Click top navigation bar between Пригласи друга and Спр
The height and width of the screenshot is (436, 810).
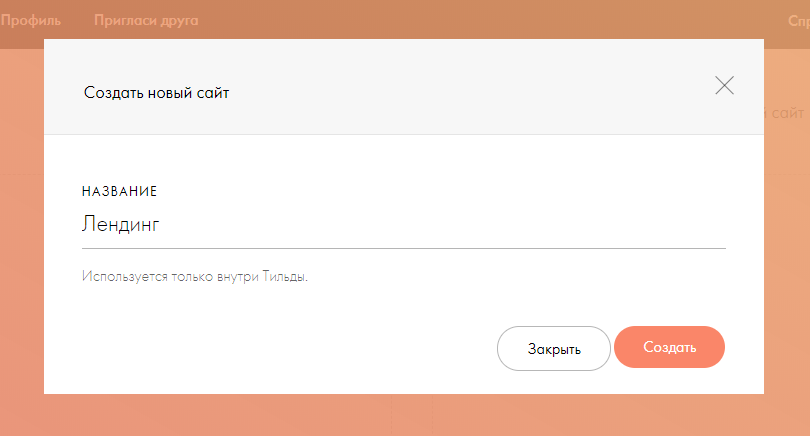click(x=491, y=21)
